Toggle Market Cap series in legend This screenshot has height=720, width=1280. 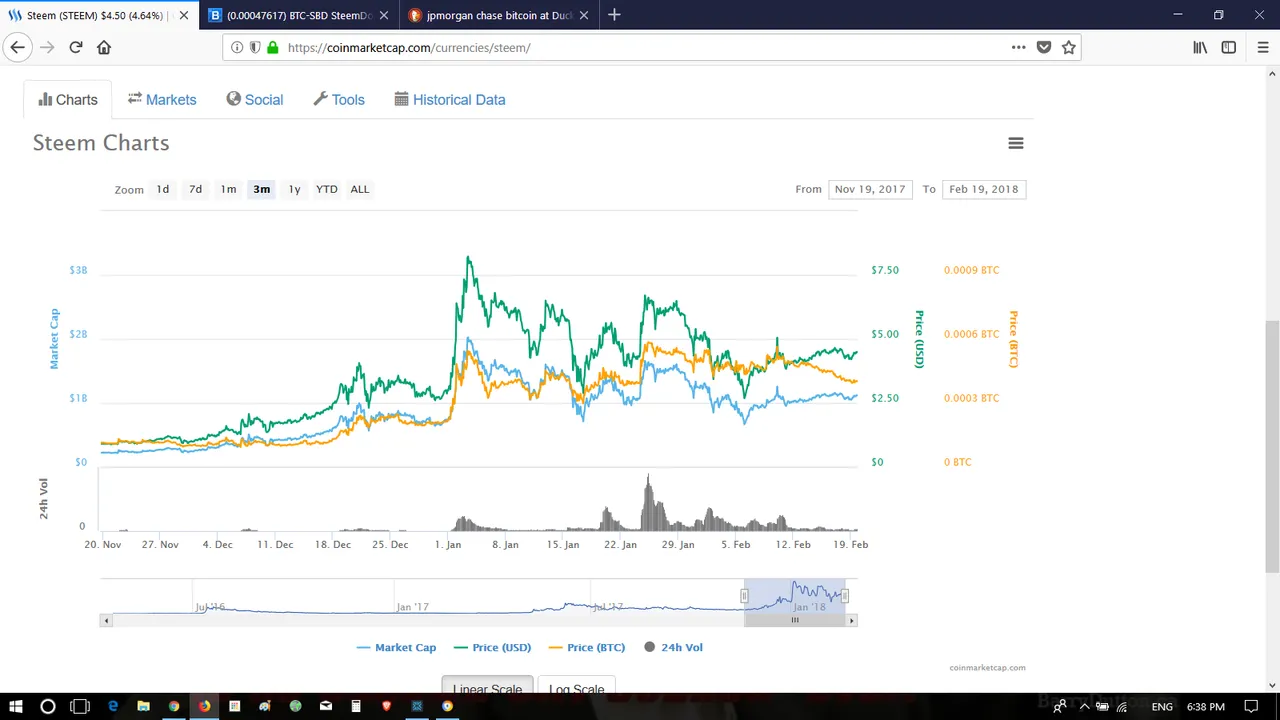pyautogui.click(x=397, y=647)
